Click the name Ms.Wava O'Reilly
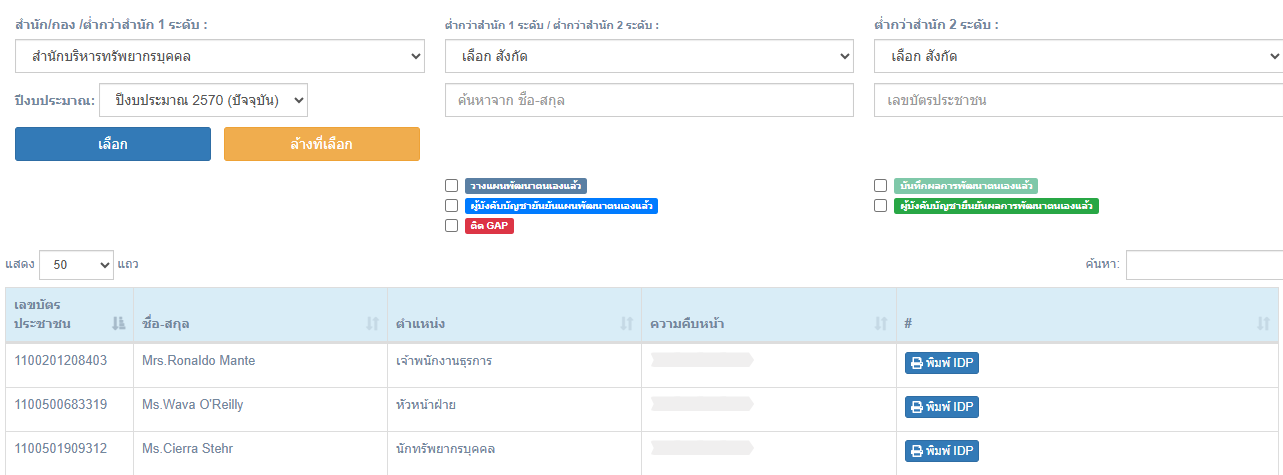This screenshot has width=1283, height=475. (193, 404)
